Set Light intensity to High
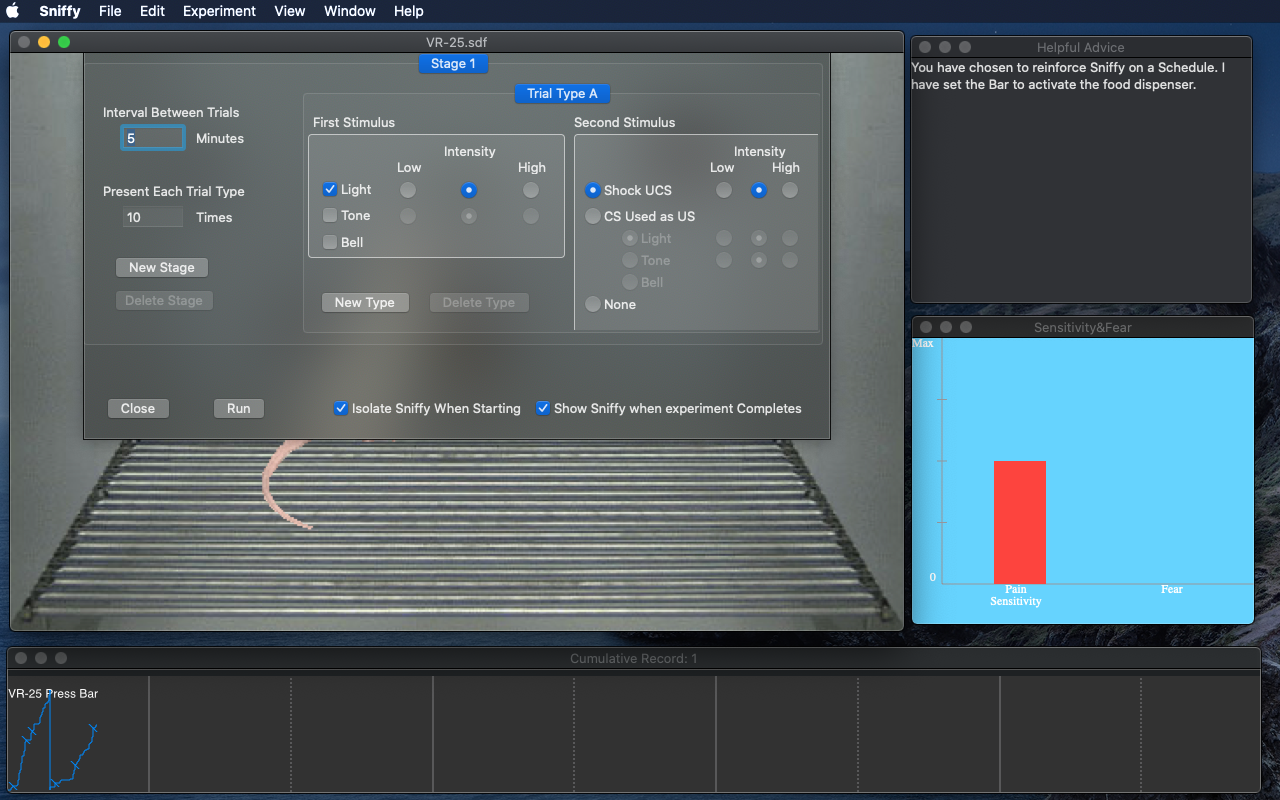This screenshot has height=800, width=1280. click(531, 190)
